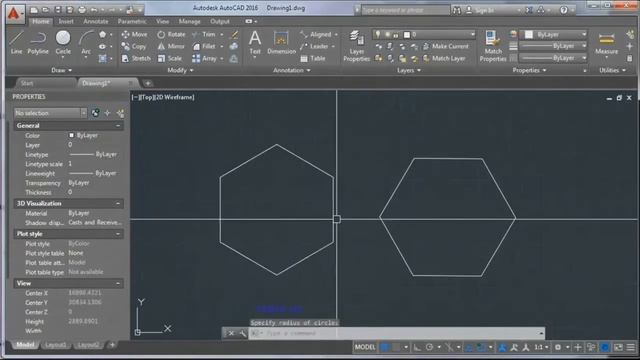Viewport: 640px width, 360px height.
Task: Collapse the General section
Action: point(118,126)
